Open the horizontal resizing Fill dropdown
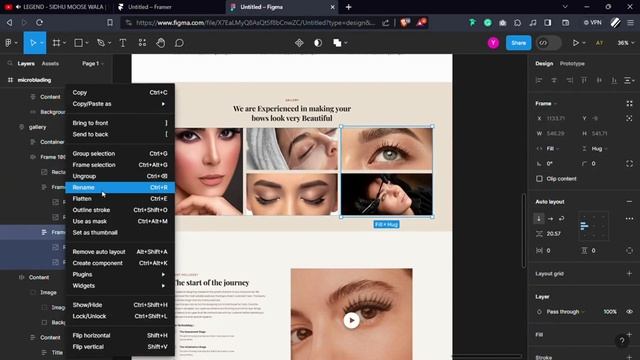640x360 pixels. click(x=553, y=149)
